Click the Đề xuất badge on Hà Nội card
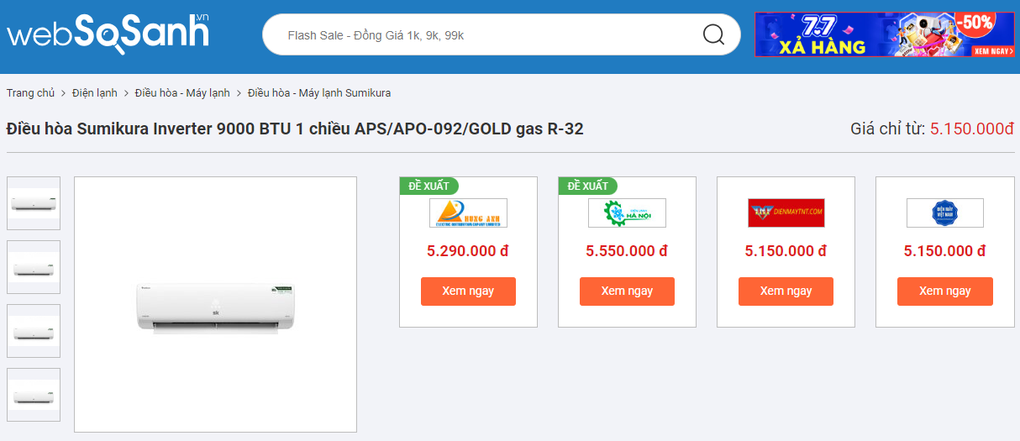Screen dimensions: 1020x441 (x=587, y=186)
